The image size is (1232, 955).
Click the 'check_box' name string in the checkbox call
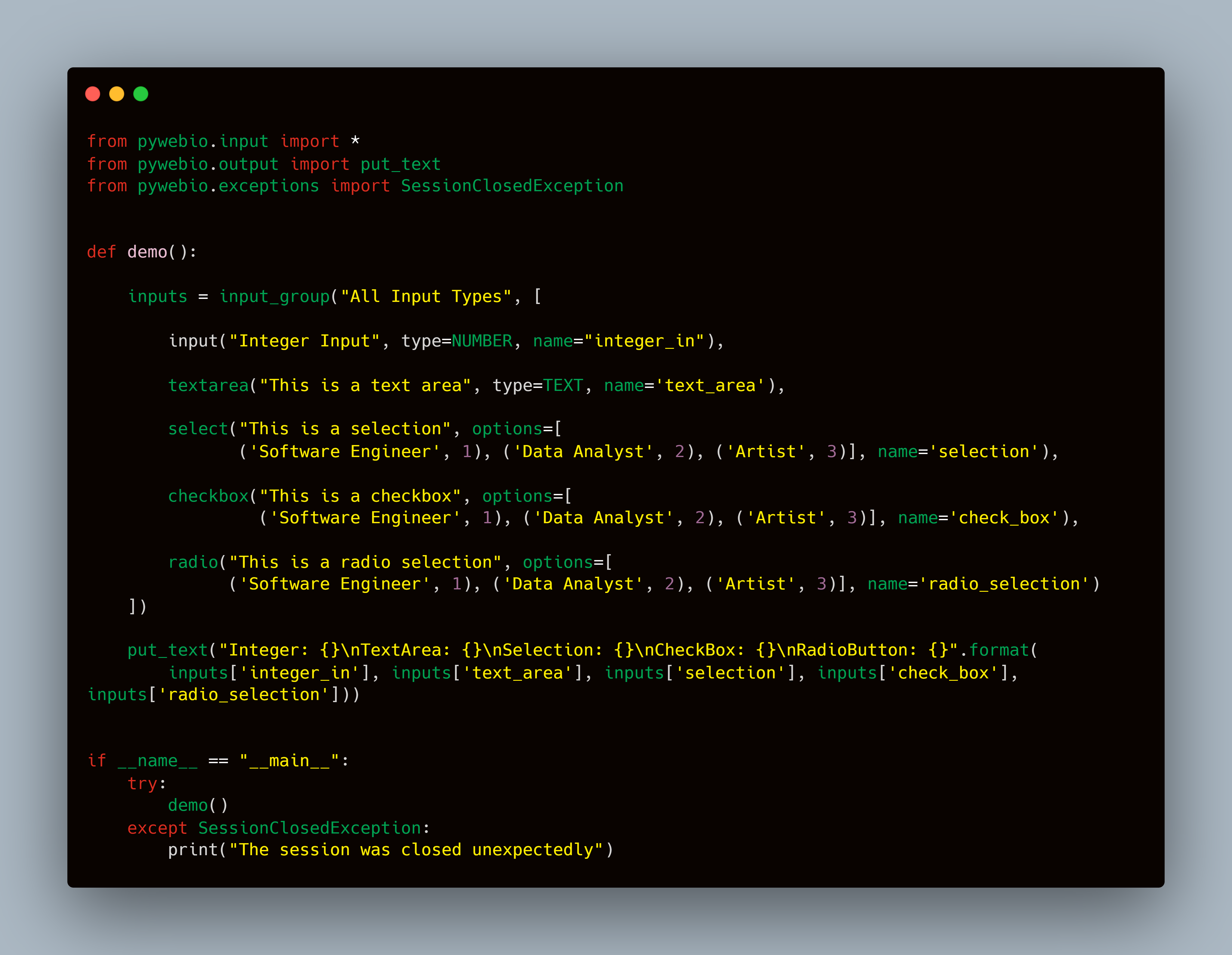point(1004,518)
